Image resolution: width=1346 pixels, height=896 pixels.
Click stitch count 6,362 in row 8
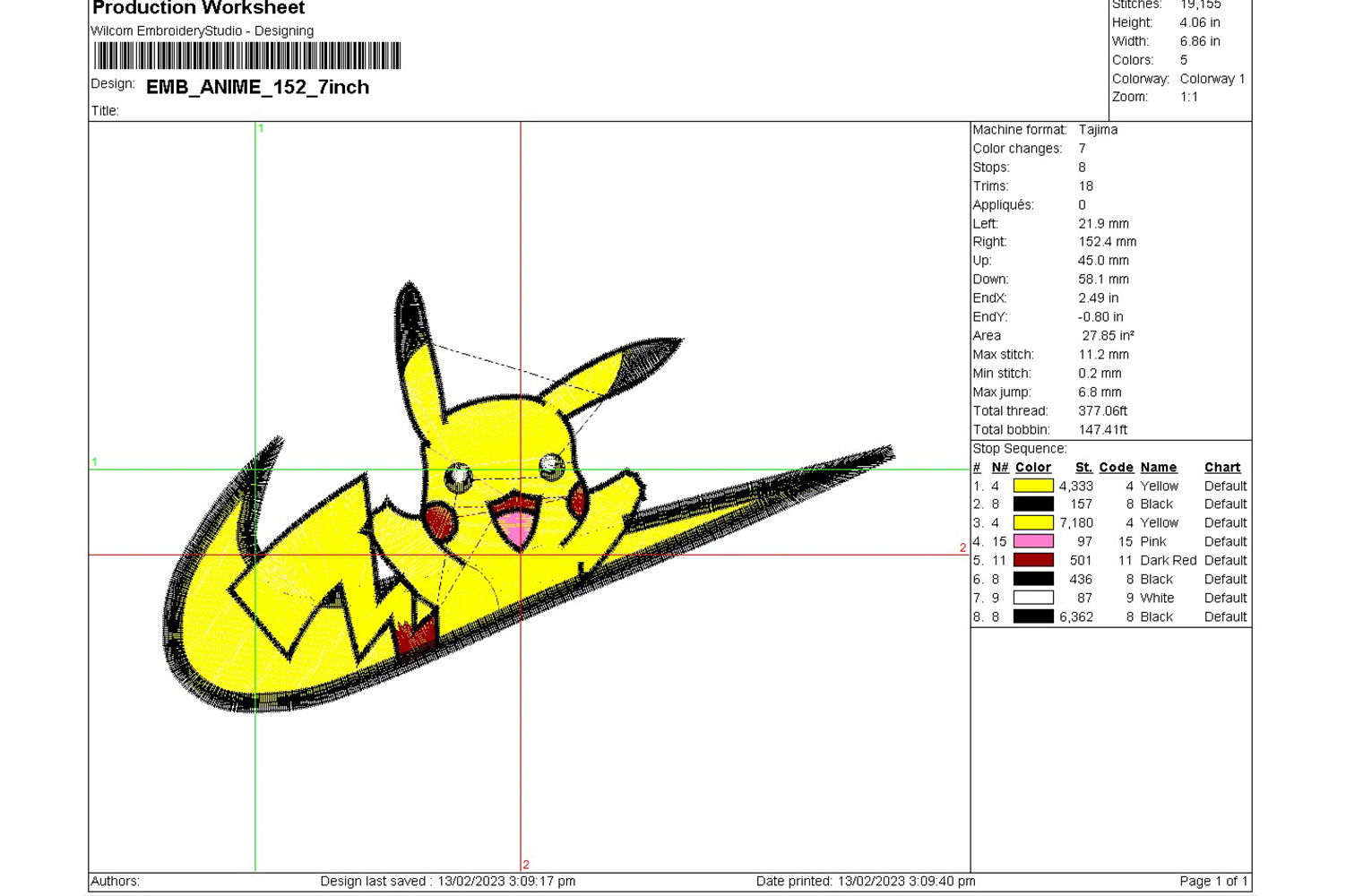[x=1076, y=616]
